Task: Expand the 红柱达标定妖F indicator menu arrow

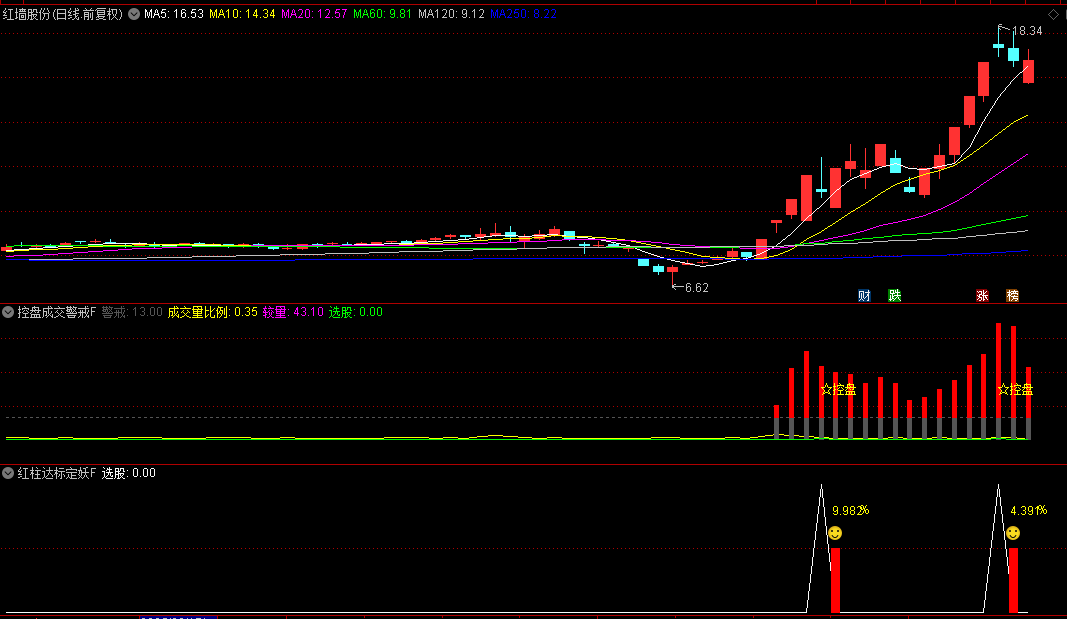Action: [x=9, y=473]
